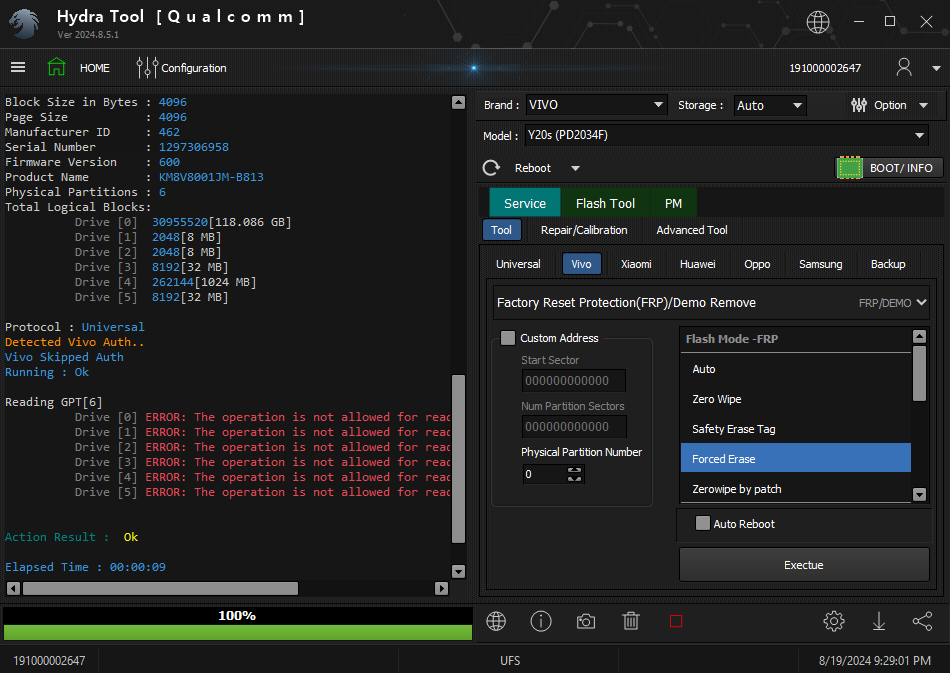
Task: Click the Reboot label
Action: click(x=533, y=168)
